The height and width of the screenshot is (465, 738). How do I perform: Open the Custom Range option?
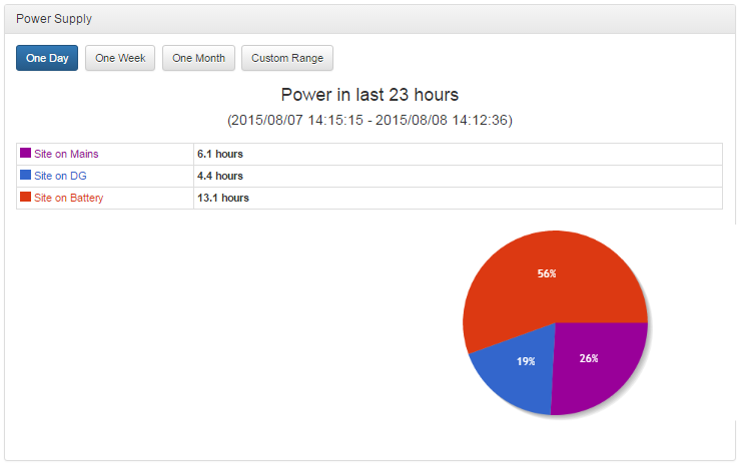pyautogui.click(x=287, y=58)
